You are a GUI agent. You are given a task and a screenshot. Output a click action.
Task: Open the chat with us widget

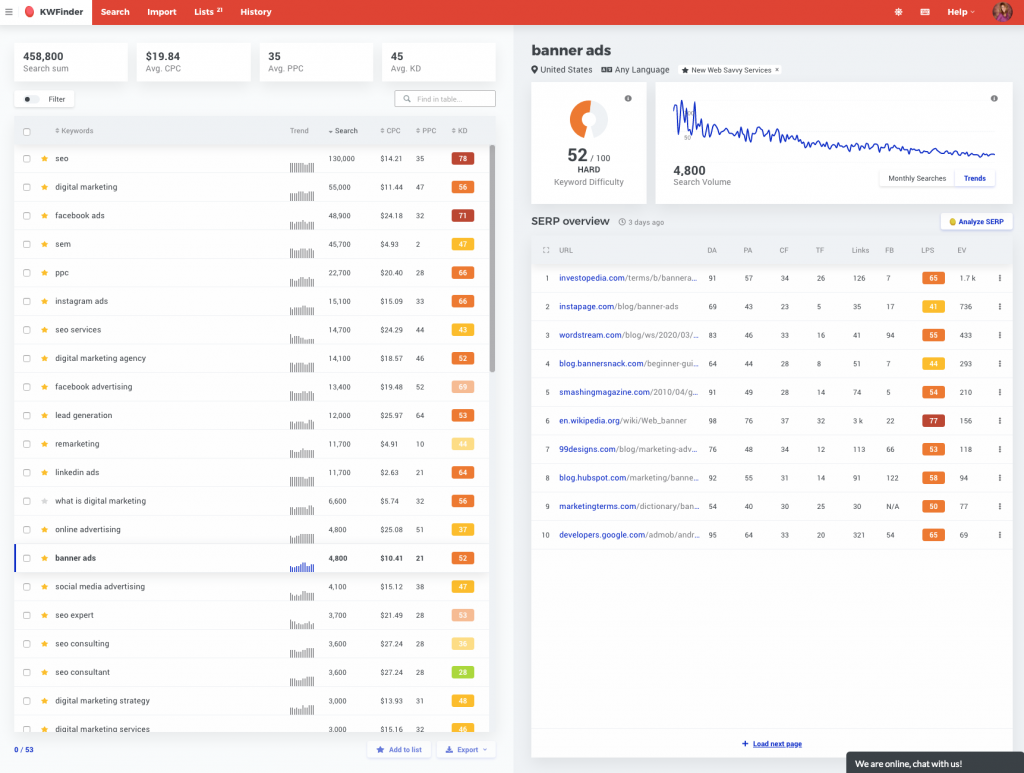pyautogui.click(x=935, y=763)
